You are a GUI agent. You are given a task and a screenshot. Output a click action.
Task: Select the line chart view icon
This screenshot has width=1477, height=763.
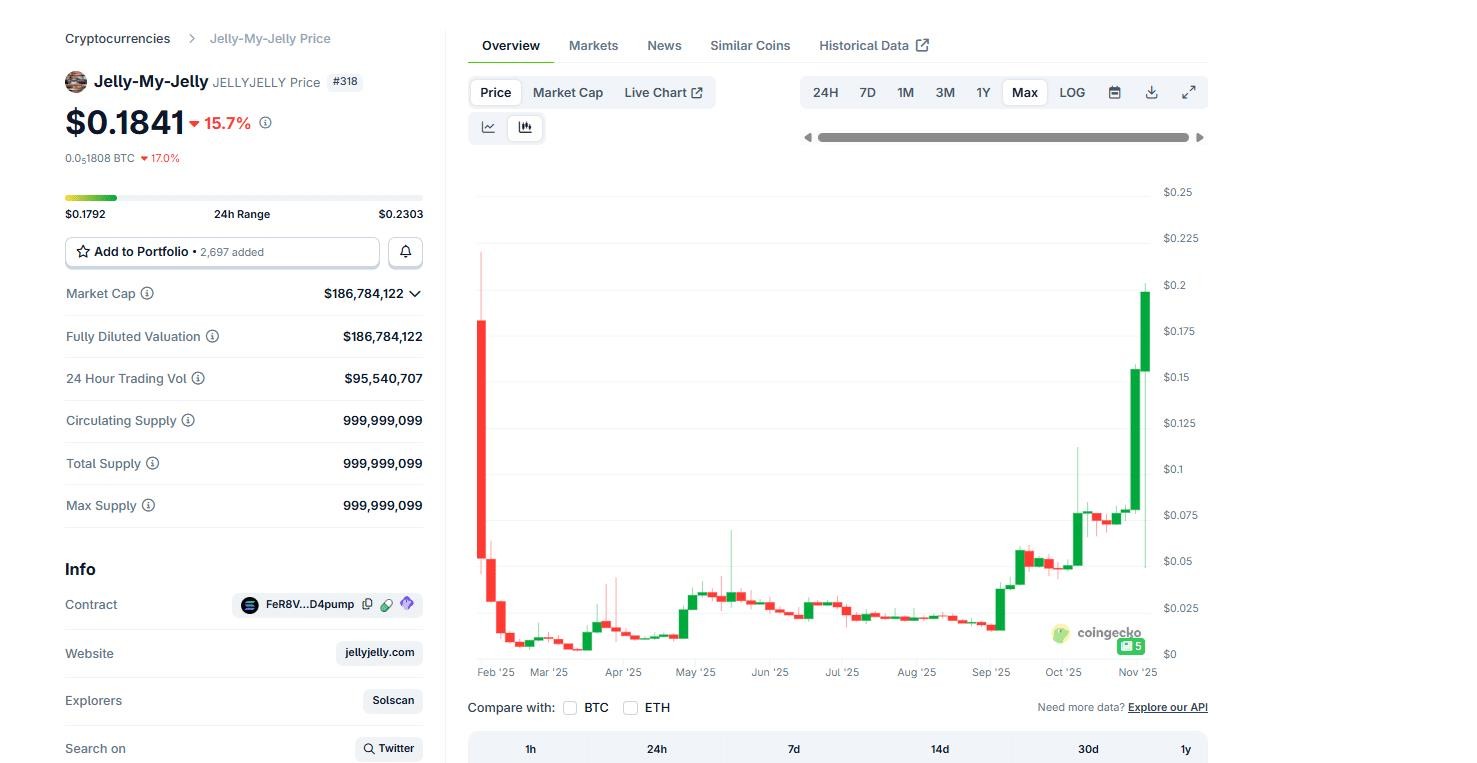(488, 127)
